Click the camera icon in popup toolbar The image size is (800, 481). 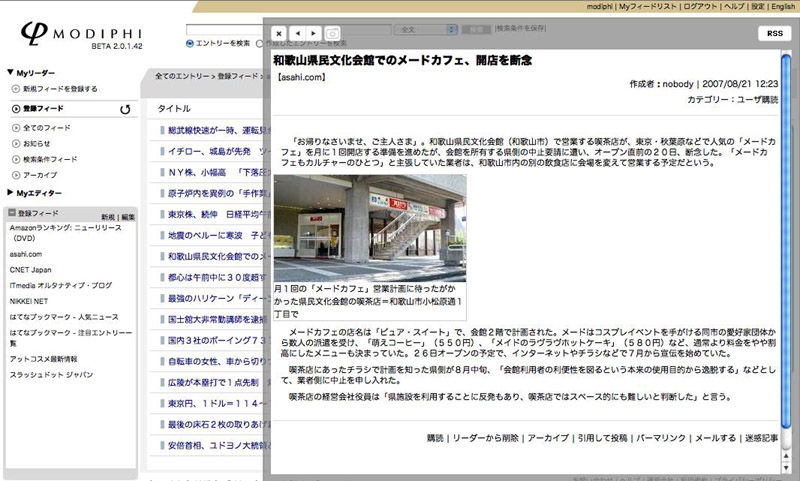pos(332,34)
